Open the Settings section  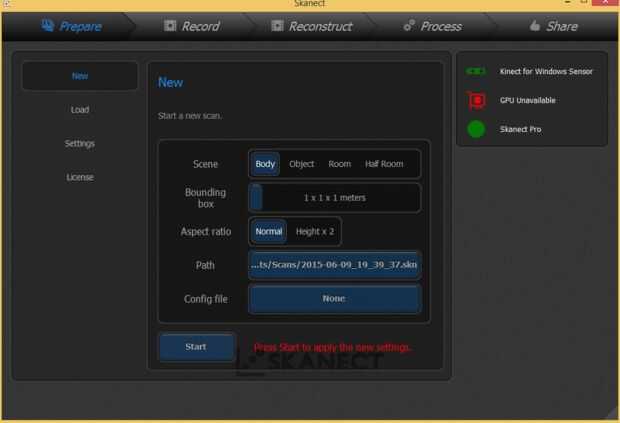pos(80,143)
